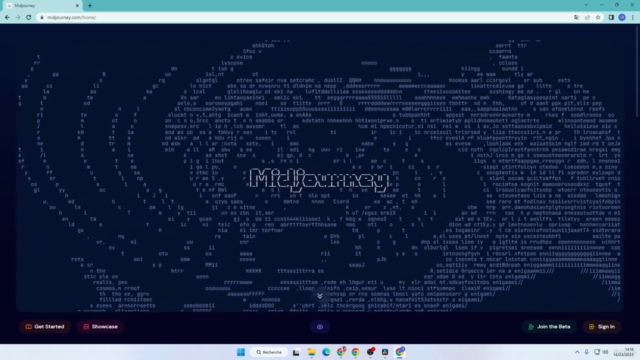Go back to previous page
640x360 pixels.
[7, 18]
